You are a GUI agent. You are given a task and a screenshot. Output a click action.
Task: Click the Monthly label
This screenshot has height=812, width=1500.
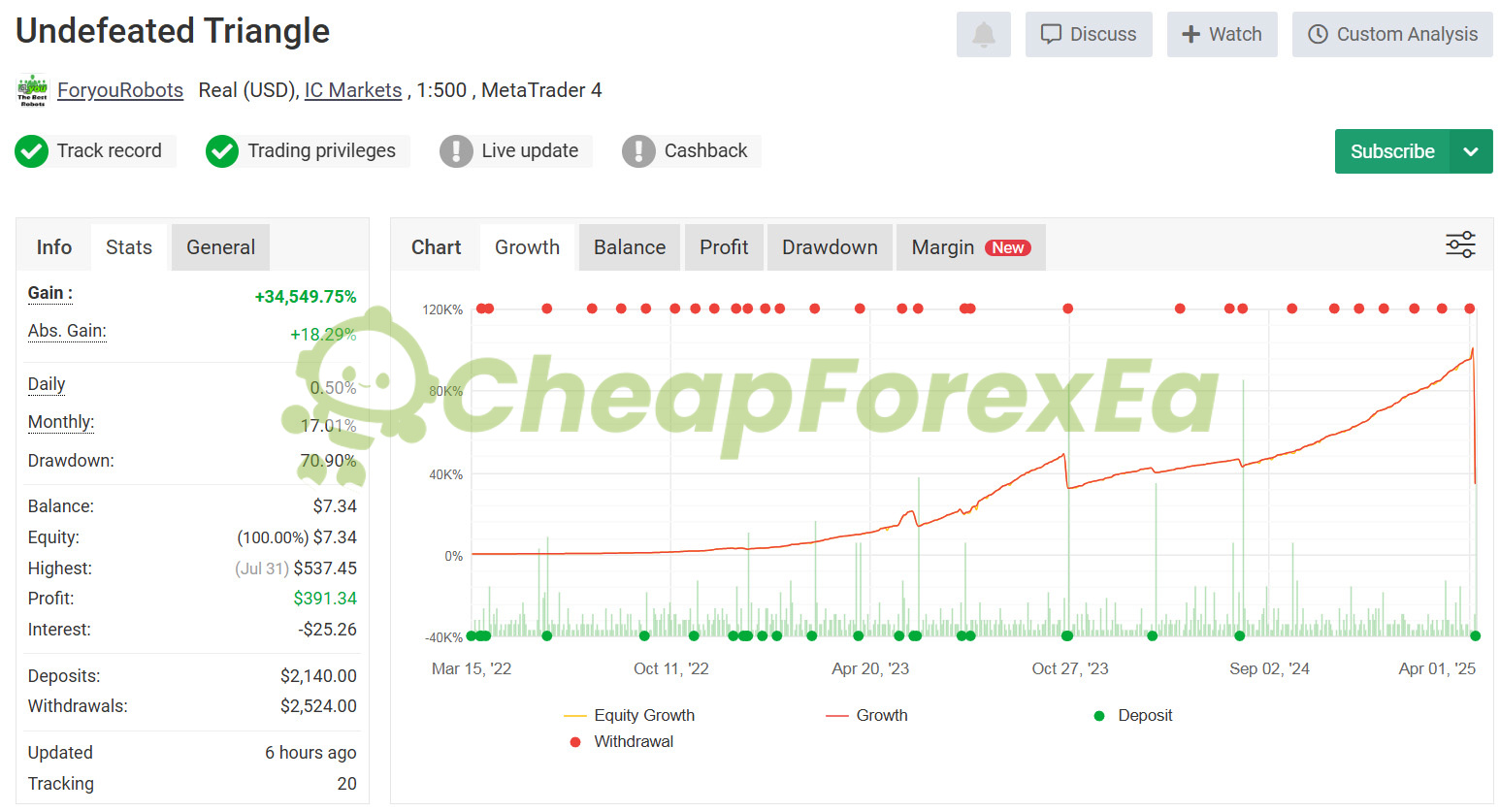tap(61, 422)
